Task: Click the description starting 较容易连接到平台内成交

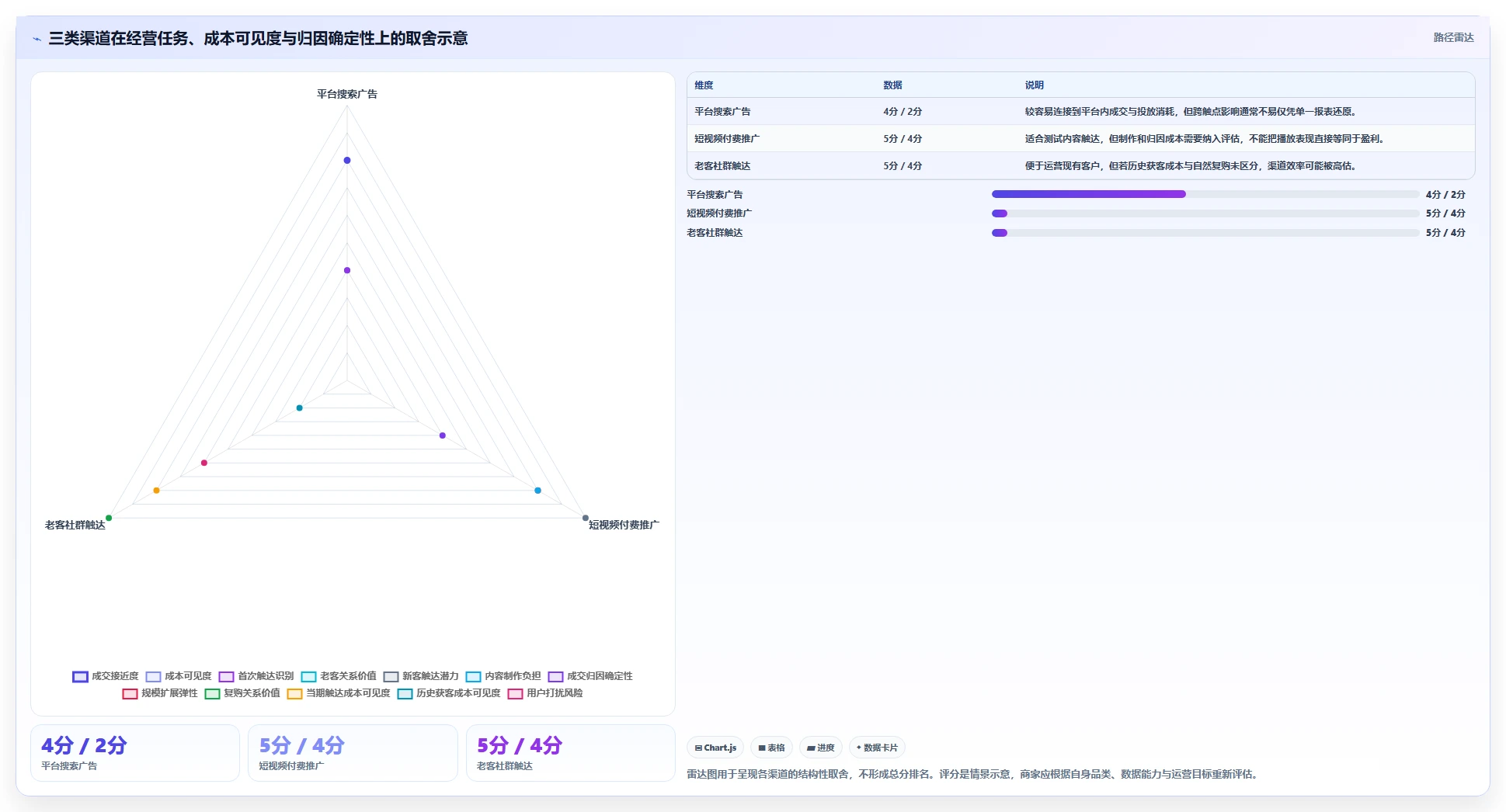Action: [x=1191, y=112]
